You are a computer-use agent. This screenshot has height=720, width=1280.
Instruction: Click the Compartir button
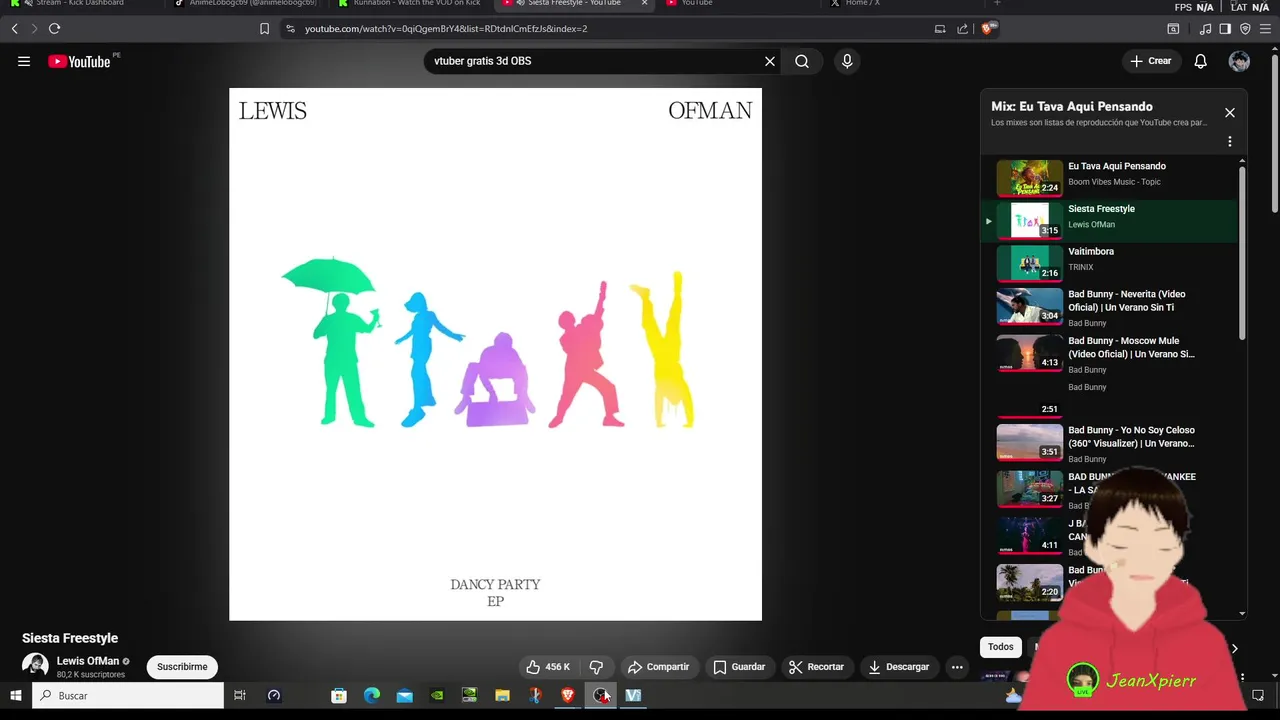658,667
